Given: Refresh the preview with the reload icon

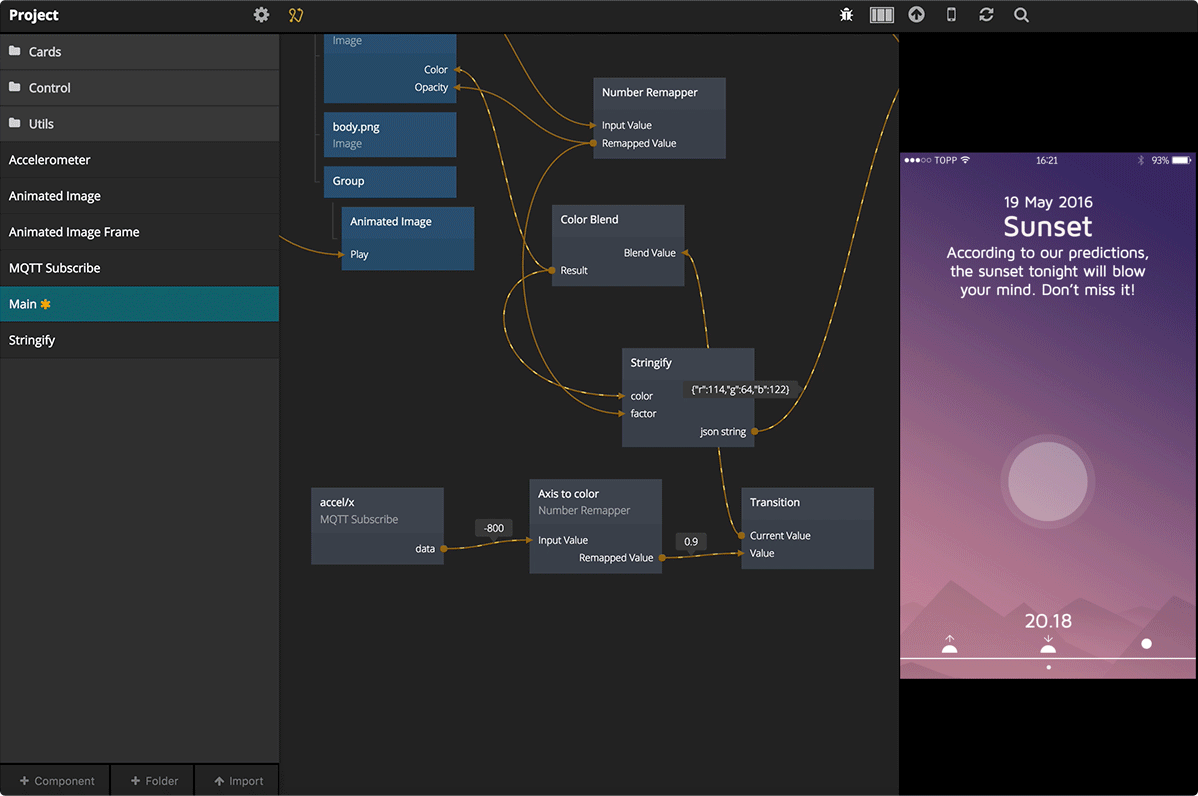Looking at the screenshot, I should coord(985,14).
